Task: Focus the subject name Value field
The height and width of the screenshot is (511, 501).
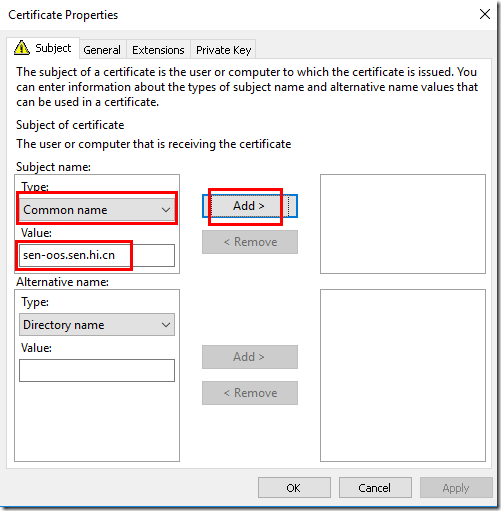Action: point(97,255)
